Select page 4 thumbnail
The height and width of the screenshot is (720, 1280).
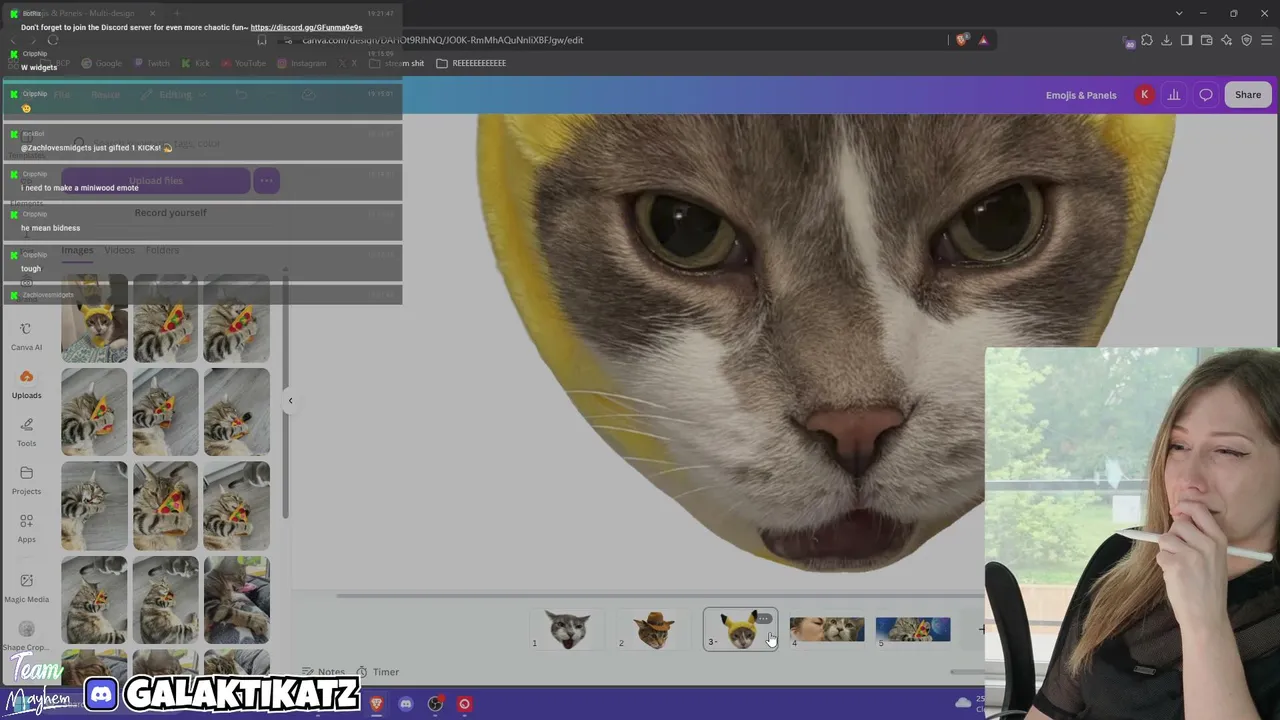pos(827,629)
